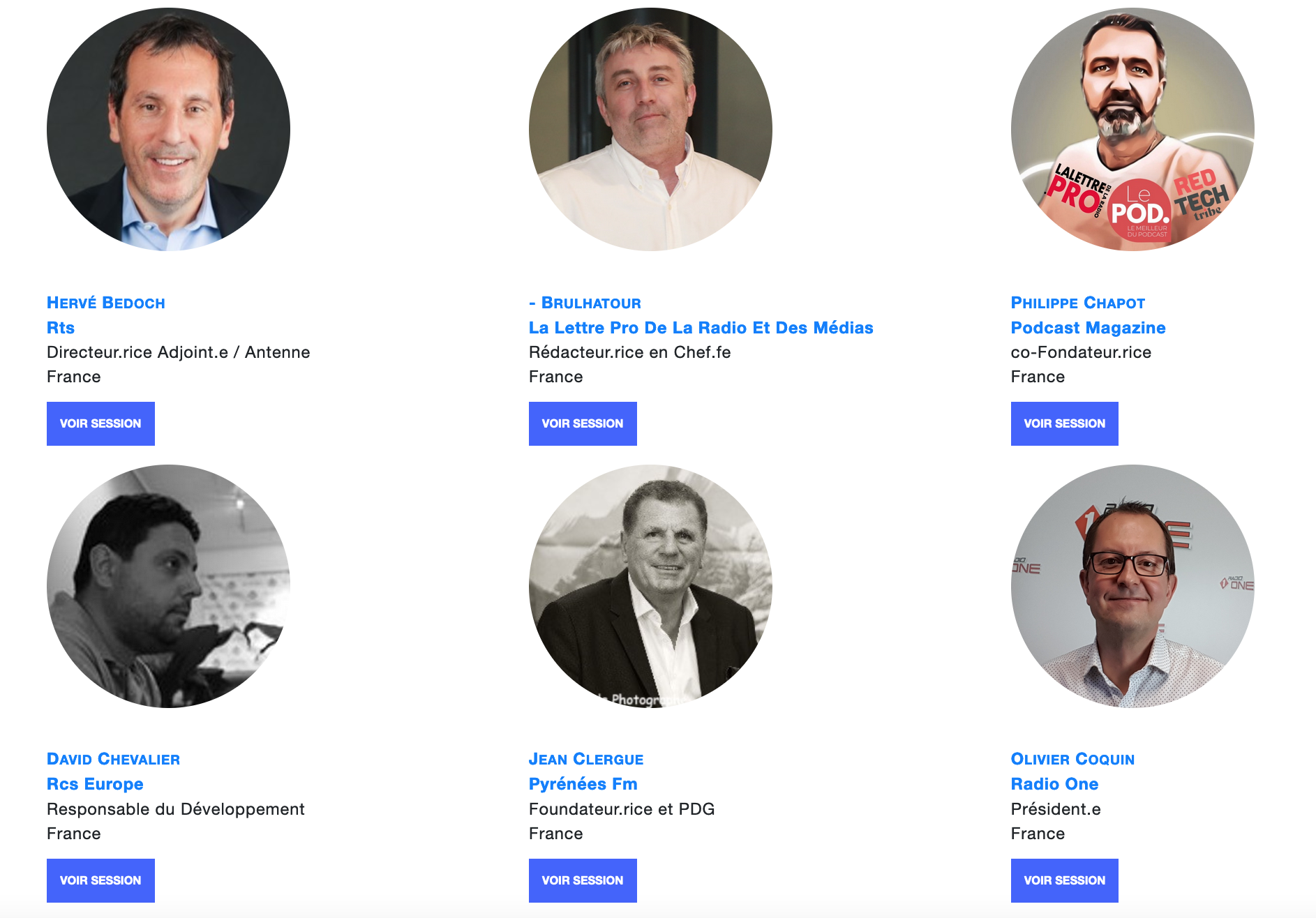Image resolution: width=1316 pixels, height=918 pixels.
Task: Open the Olivier Coquin name link
Action: (1072, 759)
